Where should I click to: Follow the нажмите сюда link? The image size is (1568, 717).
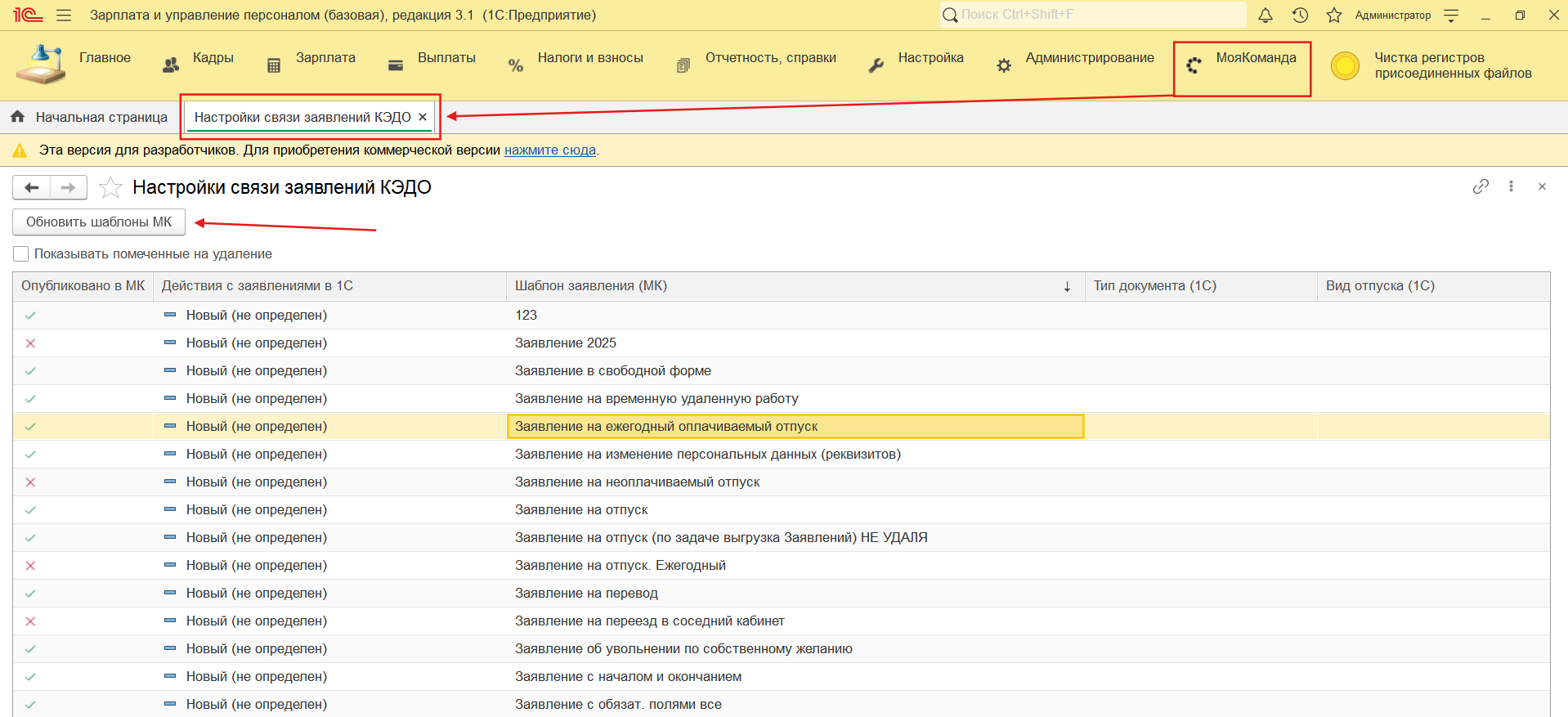click(x=549, y=150)
